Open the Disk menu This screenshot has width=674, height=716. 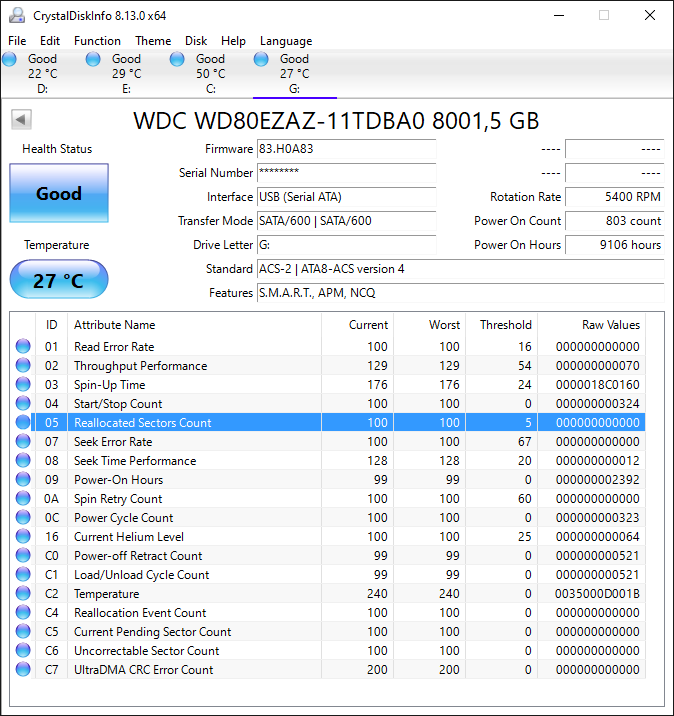pos(196,41)
